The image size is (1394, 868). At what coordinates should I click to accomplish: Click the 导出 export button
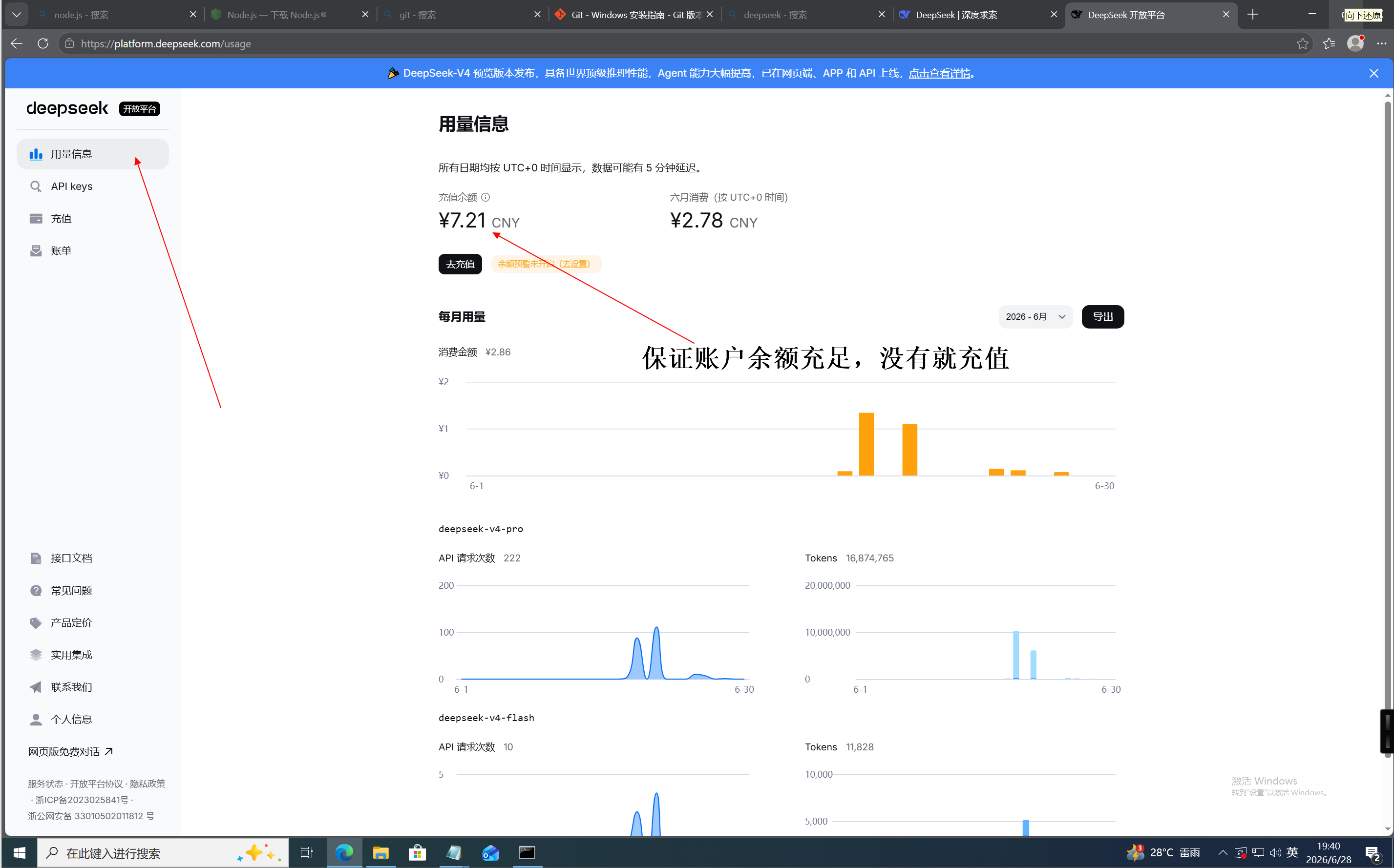(1102, 317)
